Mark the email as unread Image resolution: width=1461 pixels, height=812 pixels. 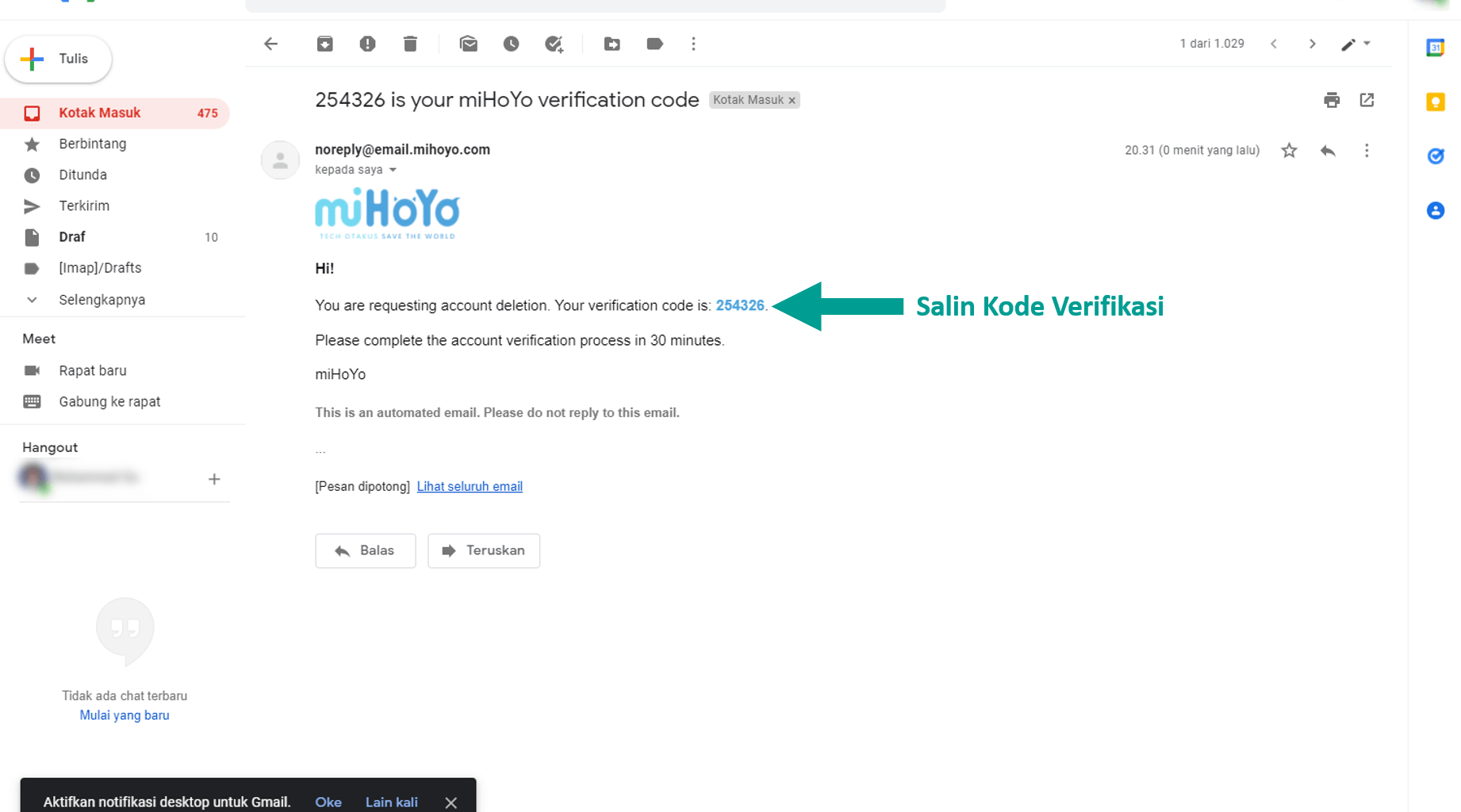pyautogui.click(x=469, y=44)
